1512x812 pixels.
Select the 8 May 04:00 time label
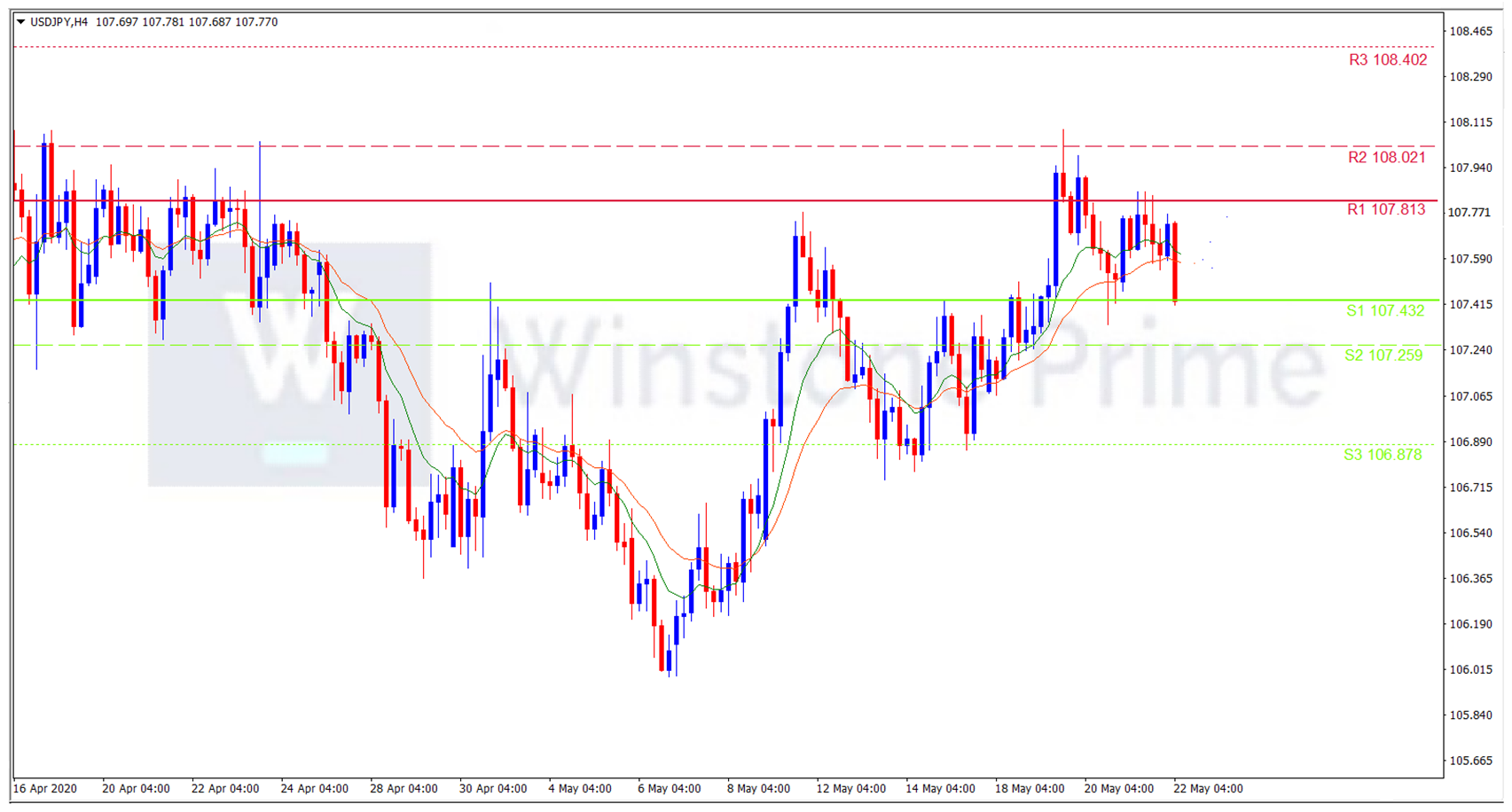[758, 789]
